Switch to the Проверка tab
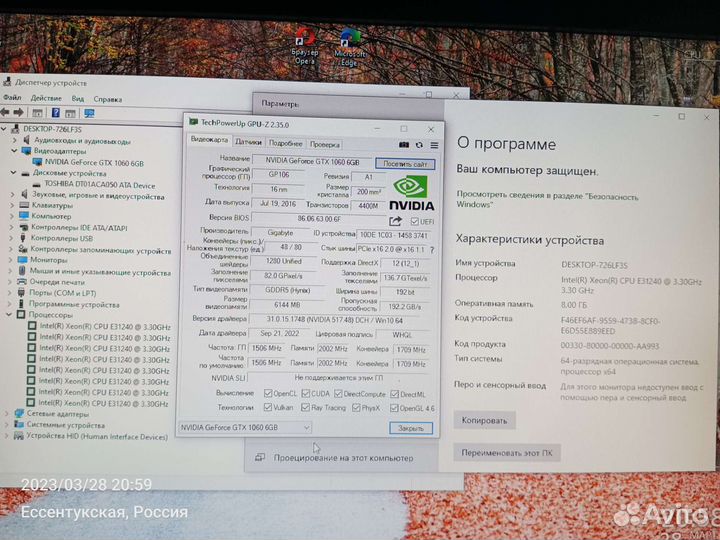This screenshot has height=540, width=720. (x=325, y=144)
